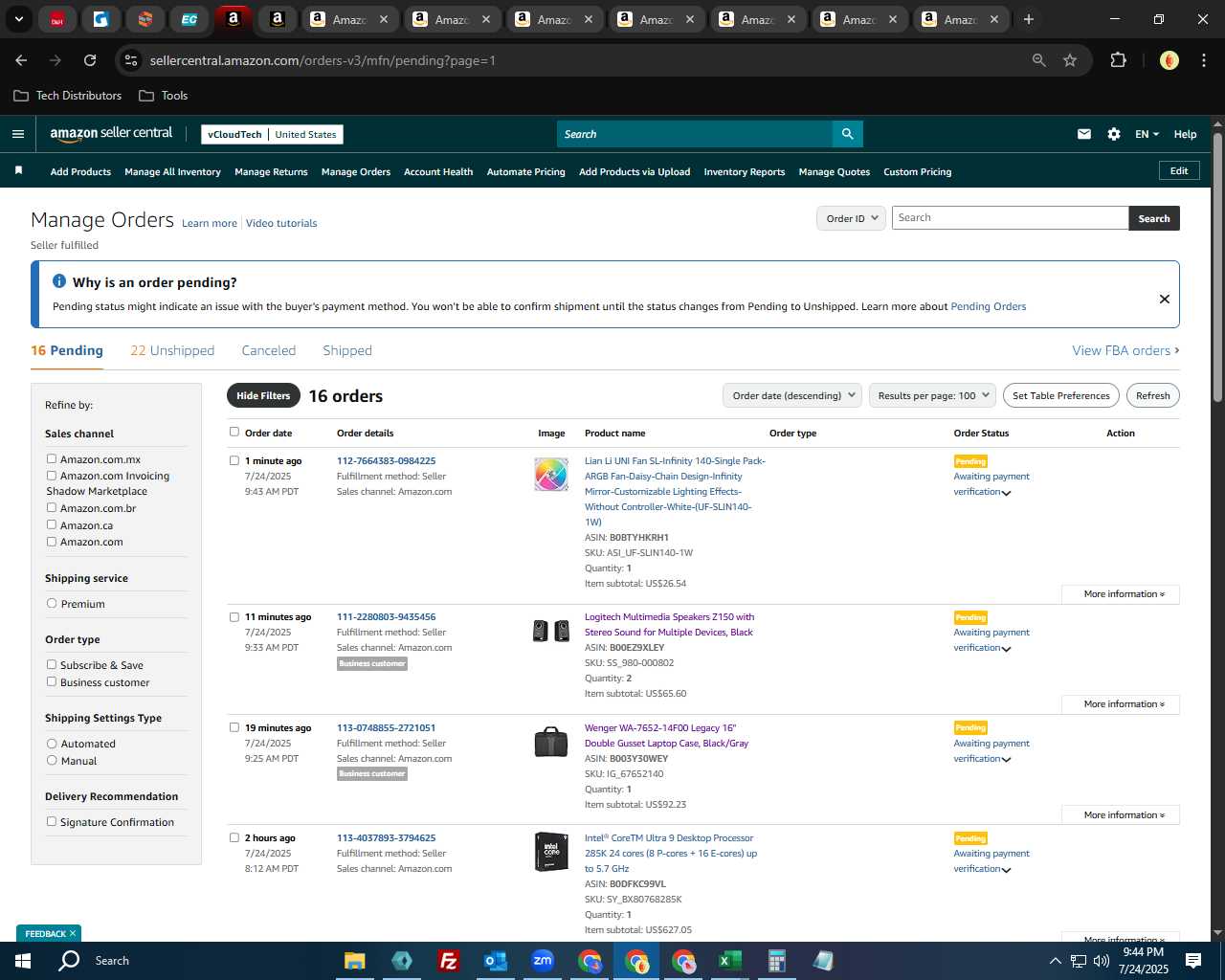Go back with the browser back arrow
This screenshot has height=980, width=1225.
(x=21, y=60)
